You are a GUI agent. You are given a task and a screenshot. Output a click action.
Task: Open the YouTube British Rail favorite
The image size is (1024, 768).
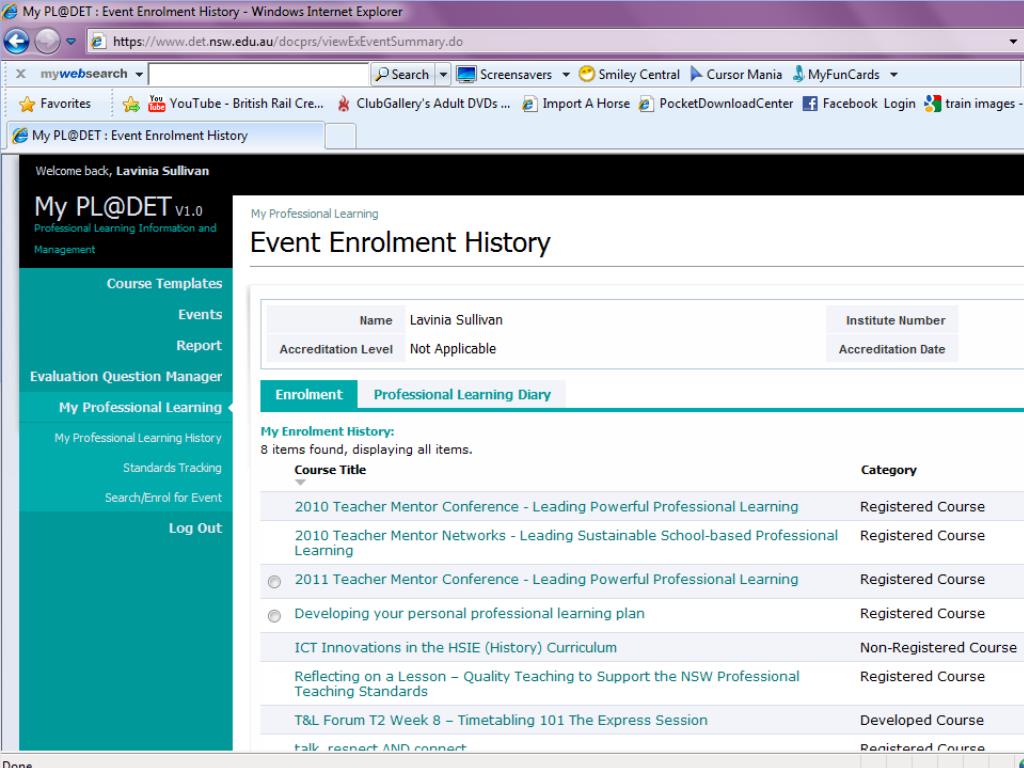tap(236, 104)
